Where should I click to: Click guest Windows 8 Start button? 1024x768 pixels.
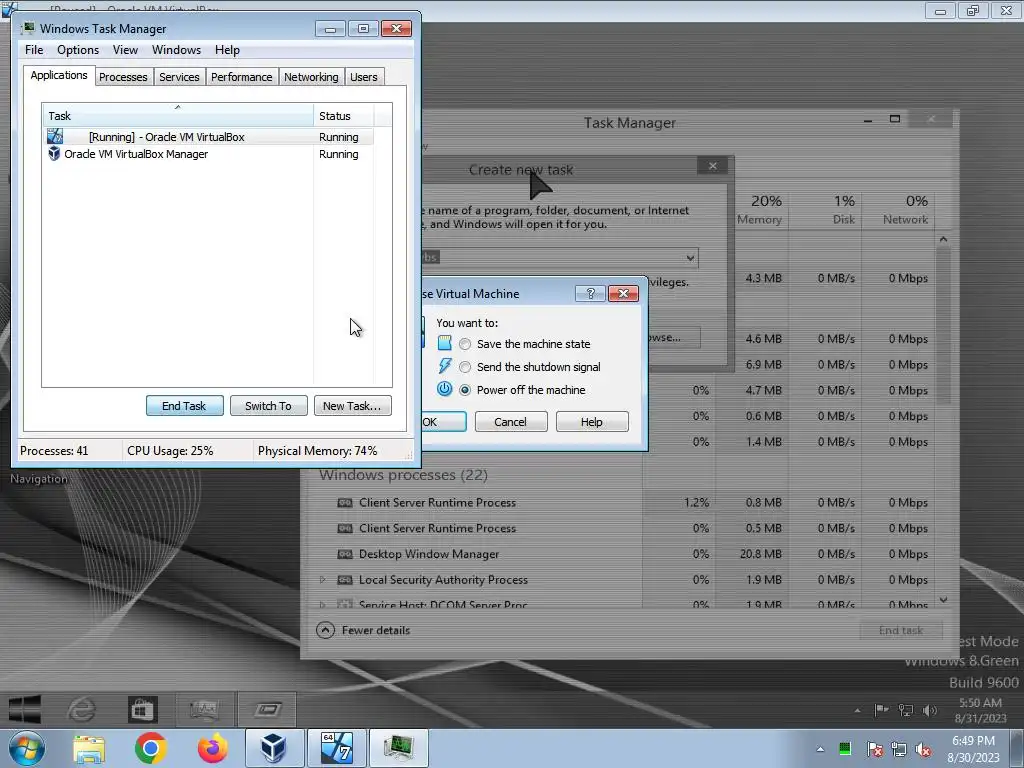pos(25,709)
